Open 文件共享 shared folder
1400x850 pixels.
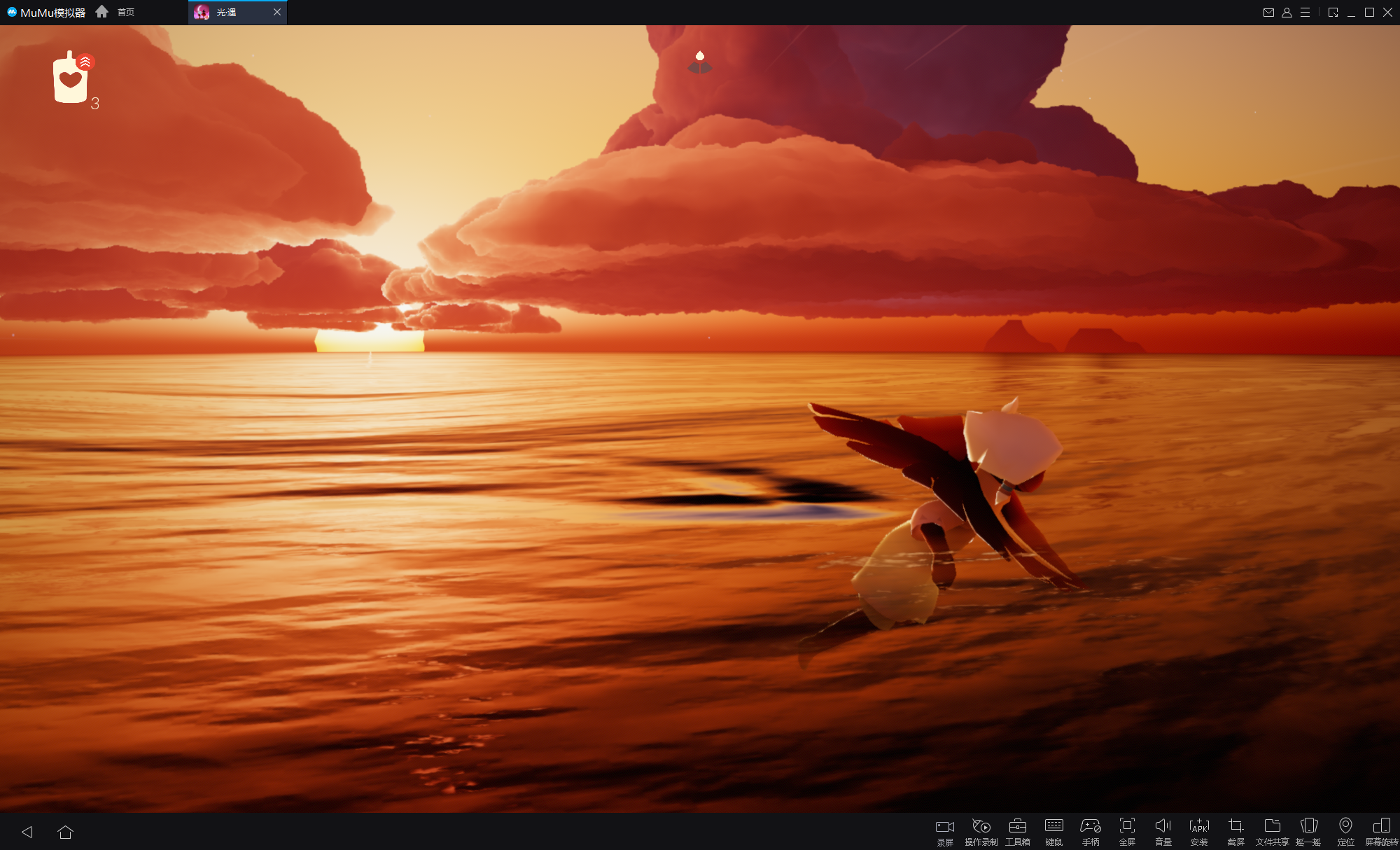(x=1273, y=832)
